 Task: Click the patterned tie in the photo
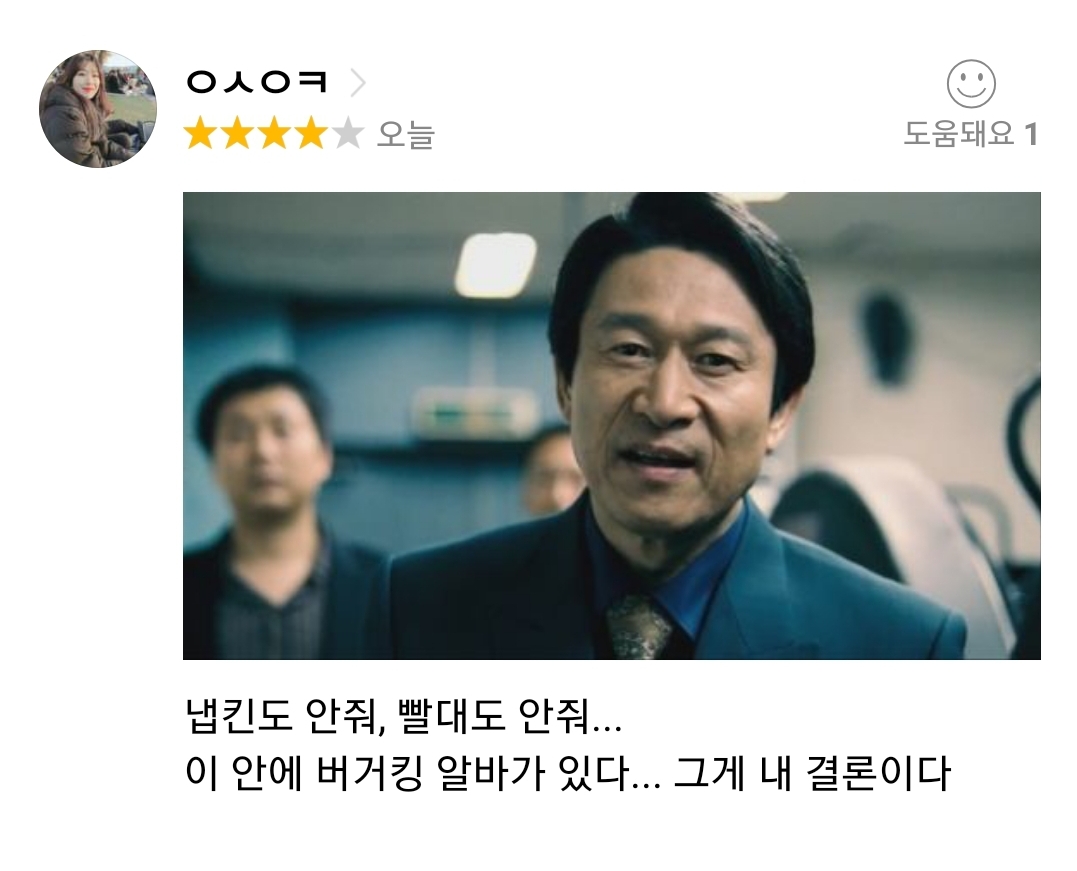click(639, 627)
